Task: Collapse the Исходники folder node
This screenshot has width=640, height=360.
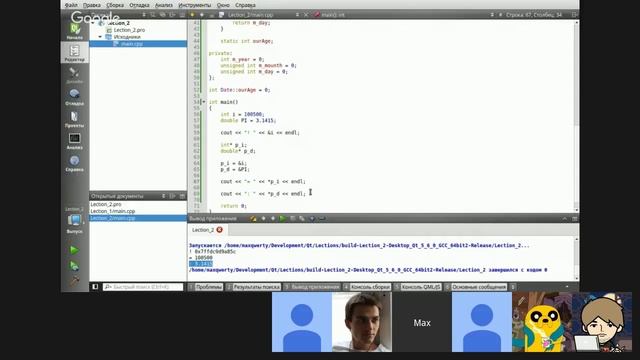Action: point(100,37)
